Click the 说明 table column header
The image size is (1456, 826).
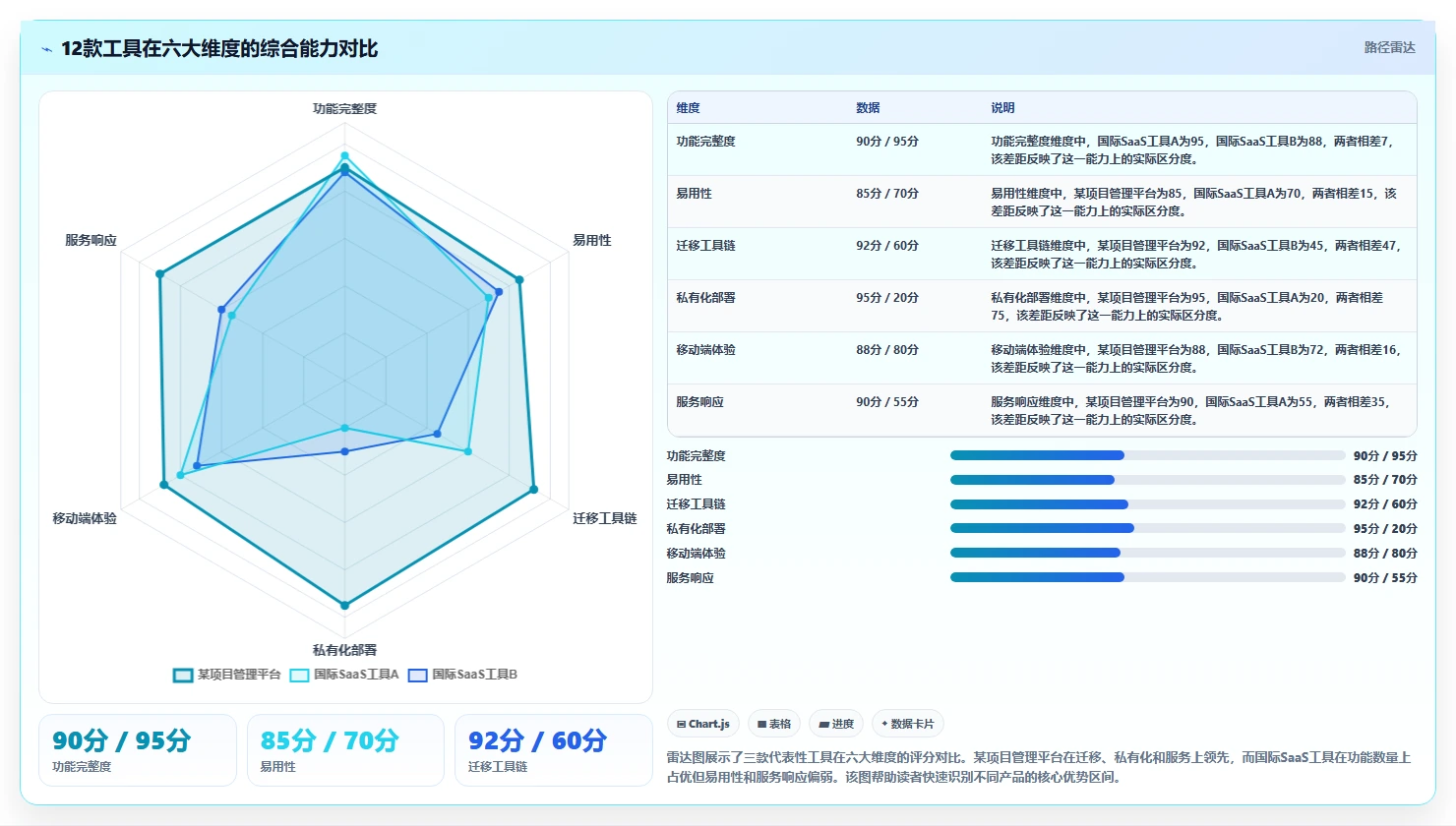(x=1002, y=108)
